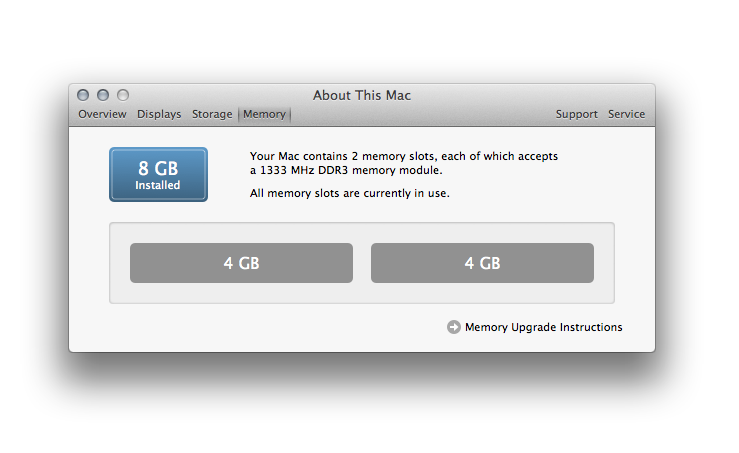Select the first 4 GB memory slot
Image resolution: width=739 pixels, height=453 pixels.
tap(241, 263)
